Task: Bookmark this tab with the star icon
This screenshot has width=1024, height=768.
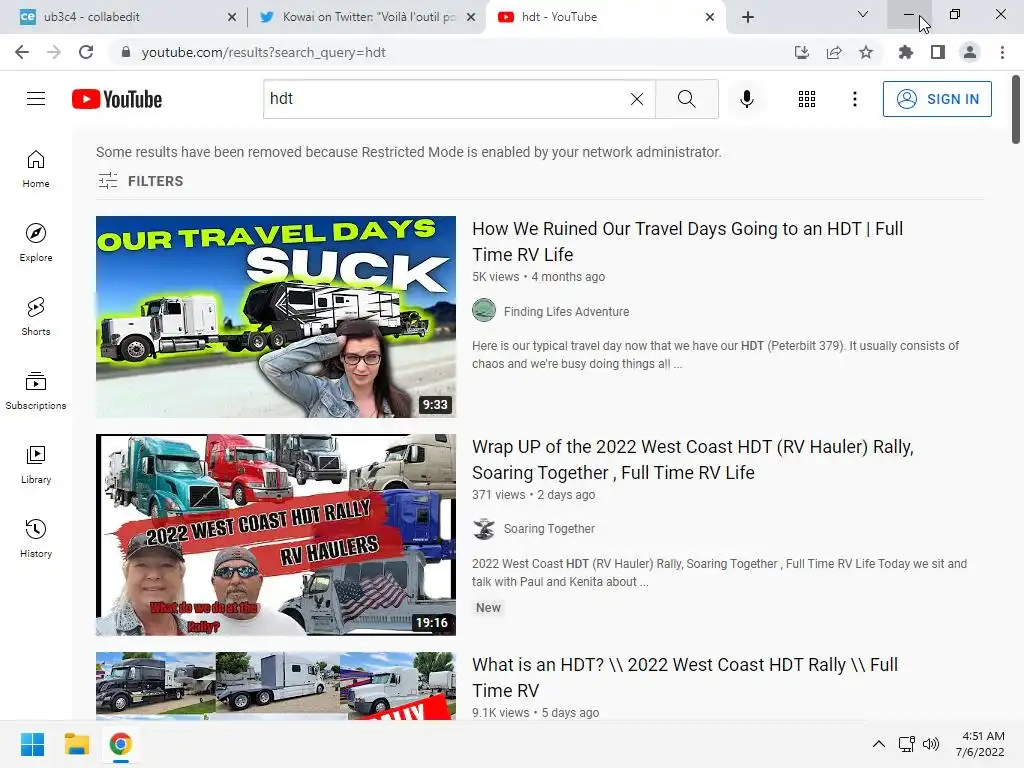Action: point(866,52)
